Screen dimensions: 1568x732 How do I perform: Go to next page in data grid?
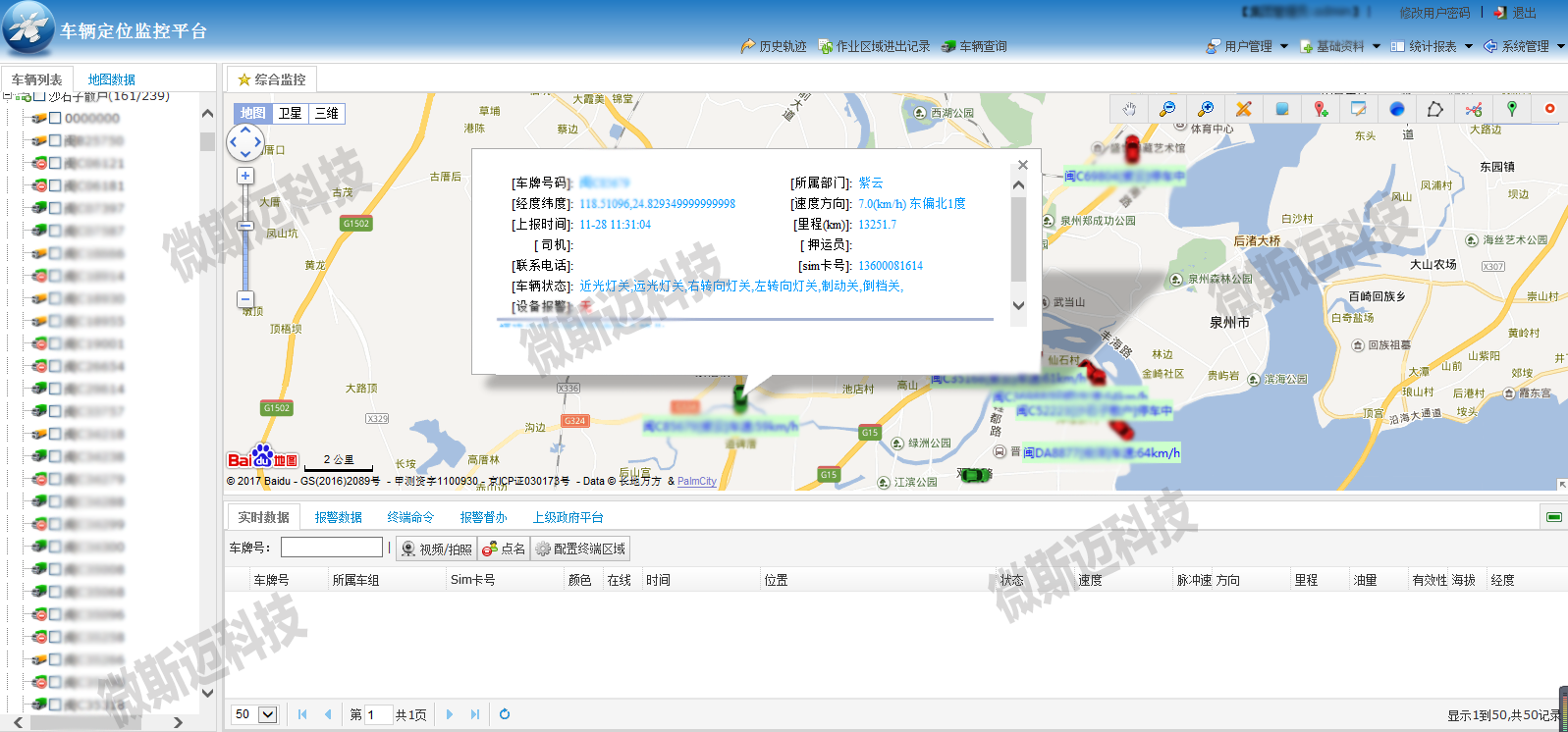[450, 714]
